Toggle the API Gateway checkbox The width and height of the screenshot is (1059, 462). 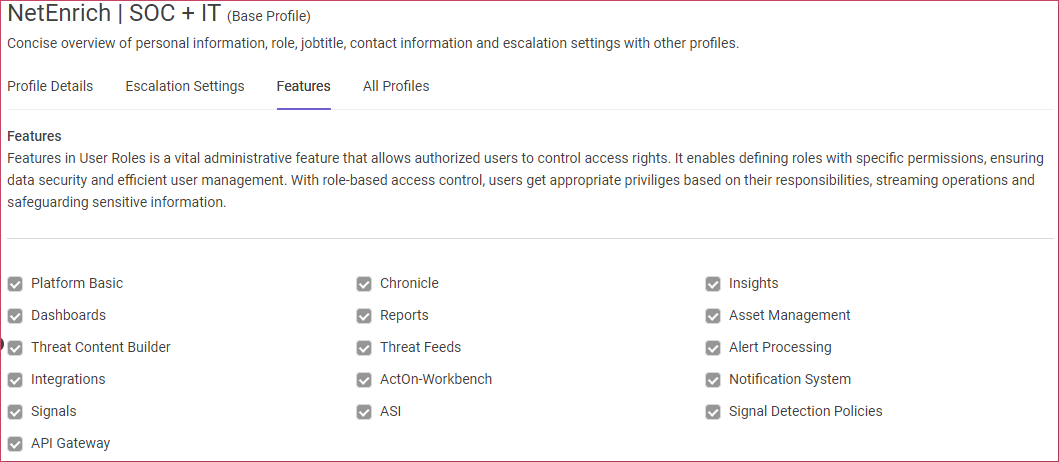click(x=16, y=444)
